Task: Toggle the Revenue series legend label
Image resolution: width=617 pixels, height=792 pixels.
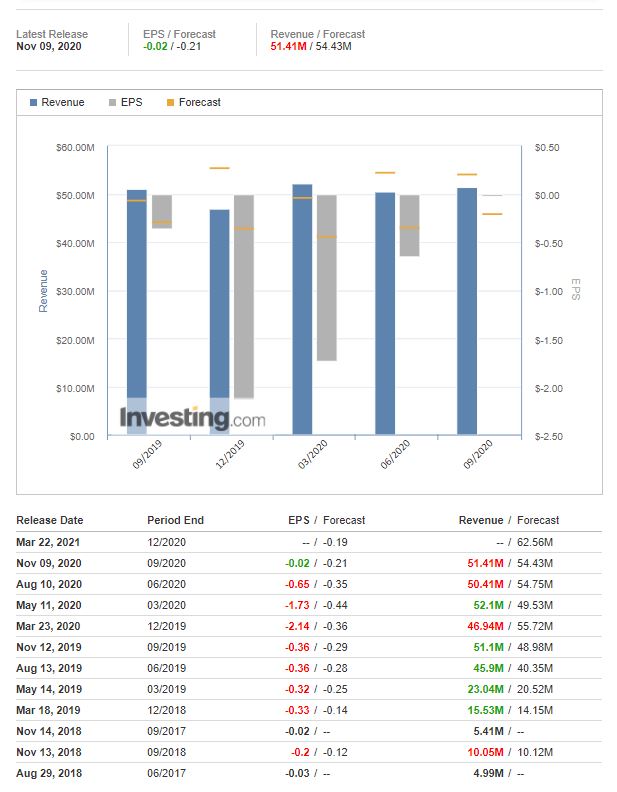Action: tap(63, 103)
